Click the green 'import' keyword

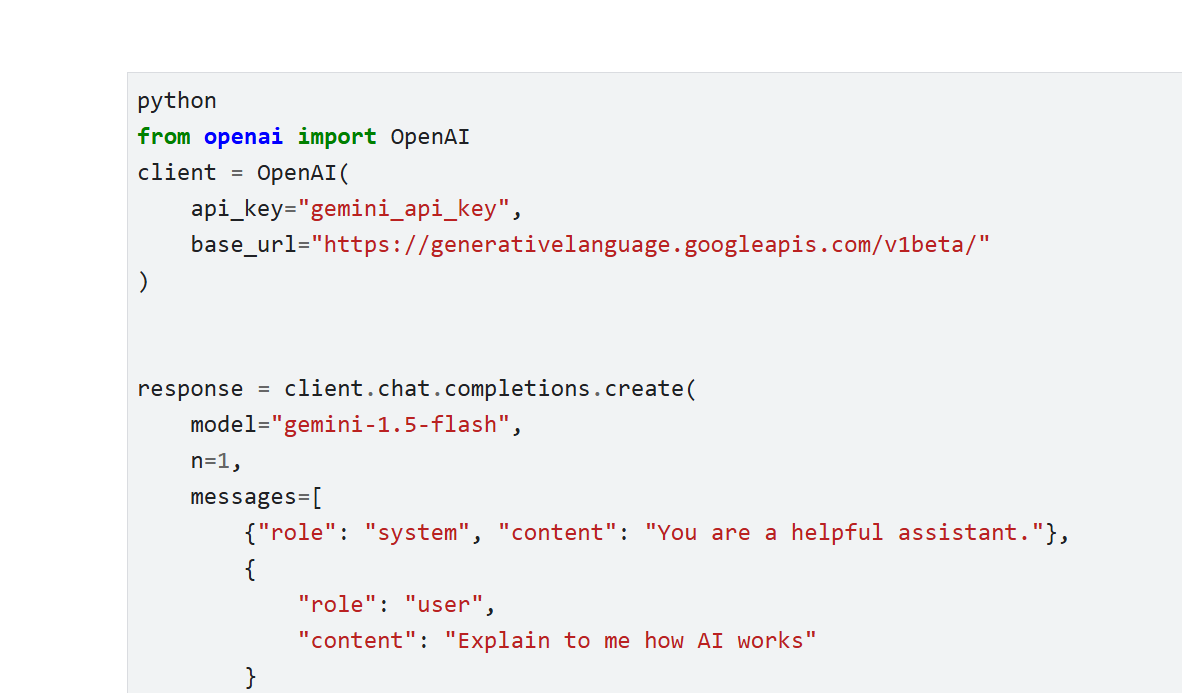point(337,137)
